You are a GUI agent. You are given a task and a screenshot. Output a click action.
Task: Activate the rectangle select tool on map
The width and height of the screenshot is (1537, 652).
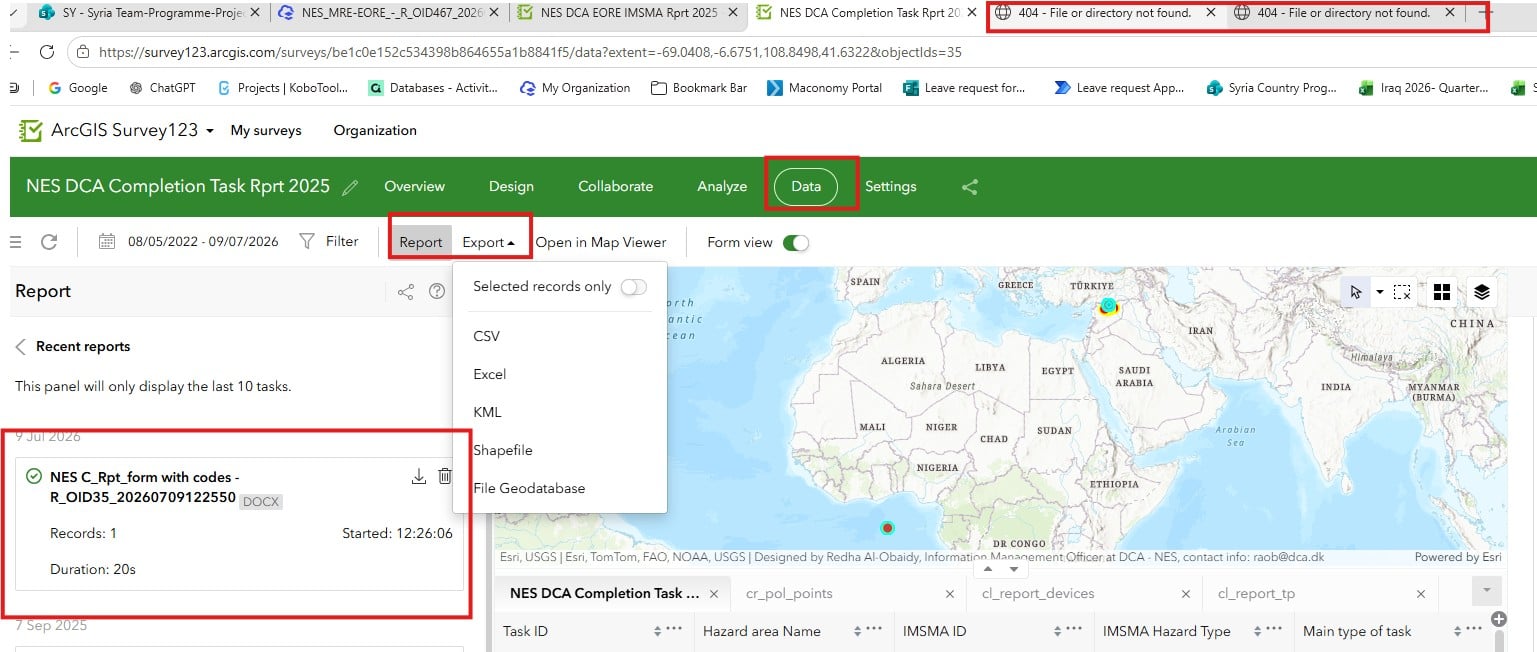pyautogui.click(x=1402, y=292)
